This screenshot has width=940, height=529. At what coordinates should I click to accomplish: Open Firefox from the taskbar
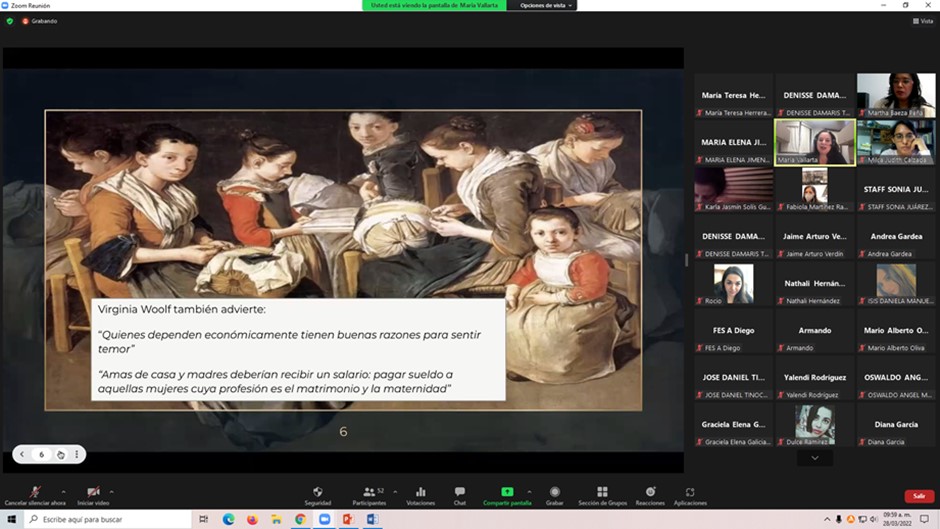click(252, 519)
